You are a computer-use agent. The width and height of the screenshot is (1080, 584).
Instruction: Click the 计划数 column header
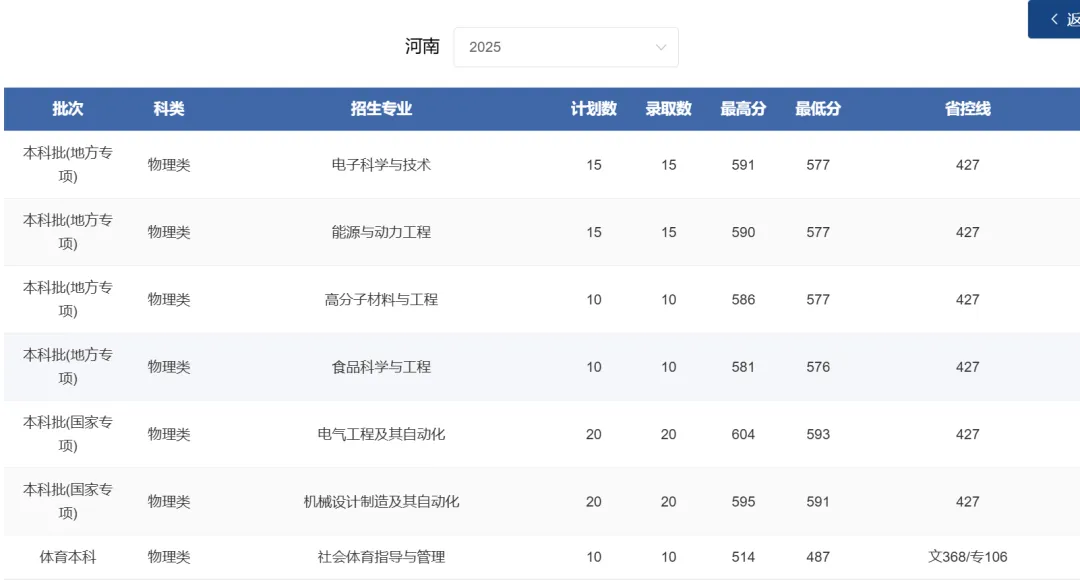tap(594, 109)
